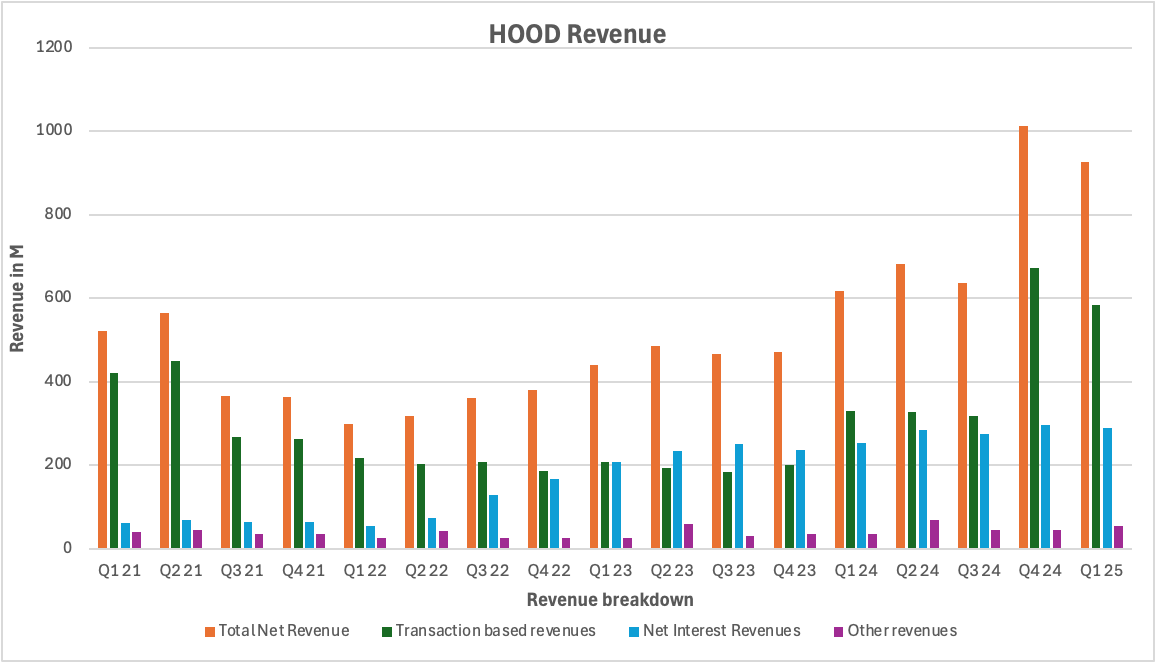Select the Transaction based revenues legend label

tap(495, 631)
